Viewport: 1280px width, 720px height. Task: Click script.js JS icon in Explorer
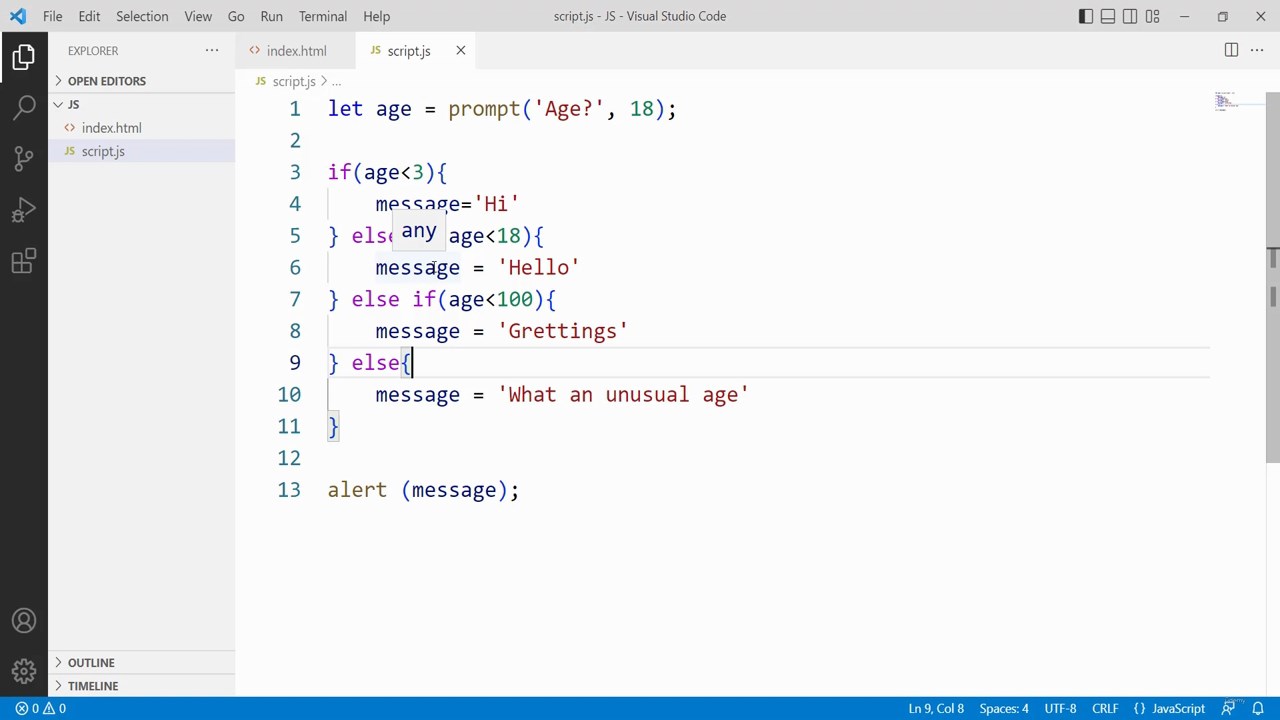click(69, 151)
